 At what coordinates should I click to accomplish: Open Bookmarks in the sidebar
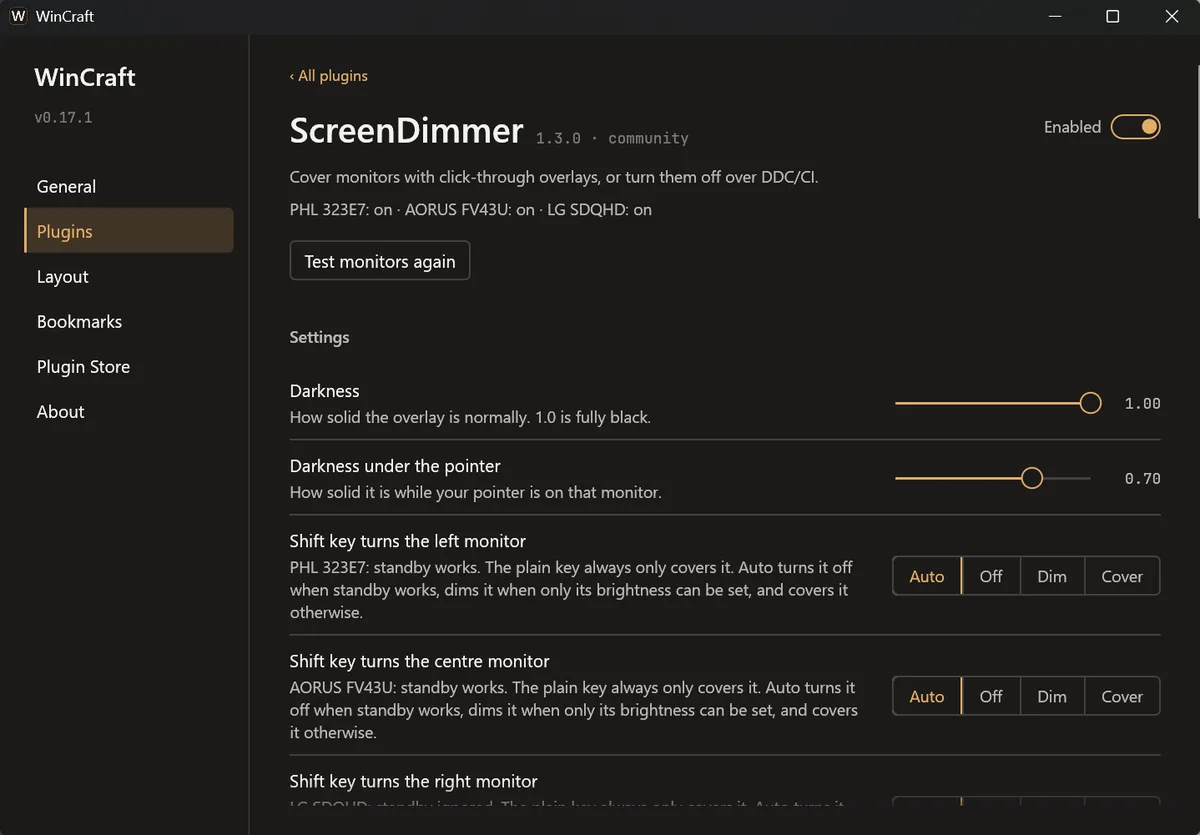click(x=129, y=321)
